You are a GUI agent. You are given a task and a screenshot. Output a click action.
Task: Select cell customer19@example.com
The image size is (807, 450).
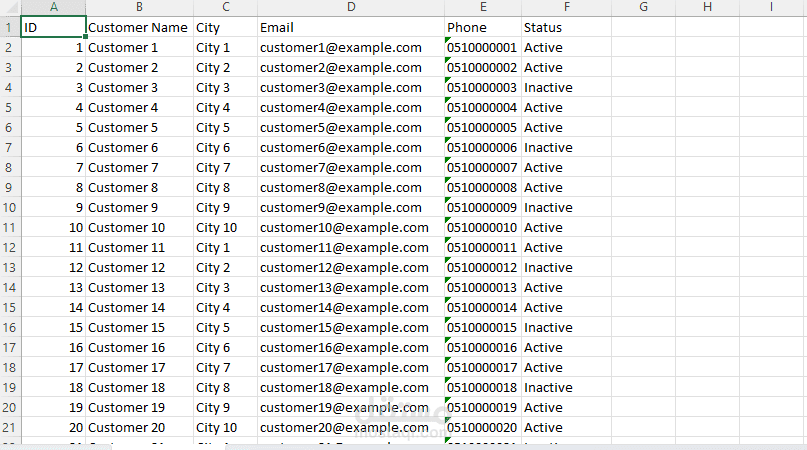351,407
